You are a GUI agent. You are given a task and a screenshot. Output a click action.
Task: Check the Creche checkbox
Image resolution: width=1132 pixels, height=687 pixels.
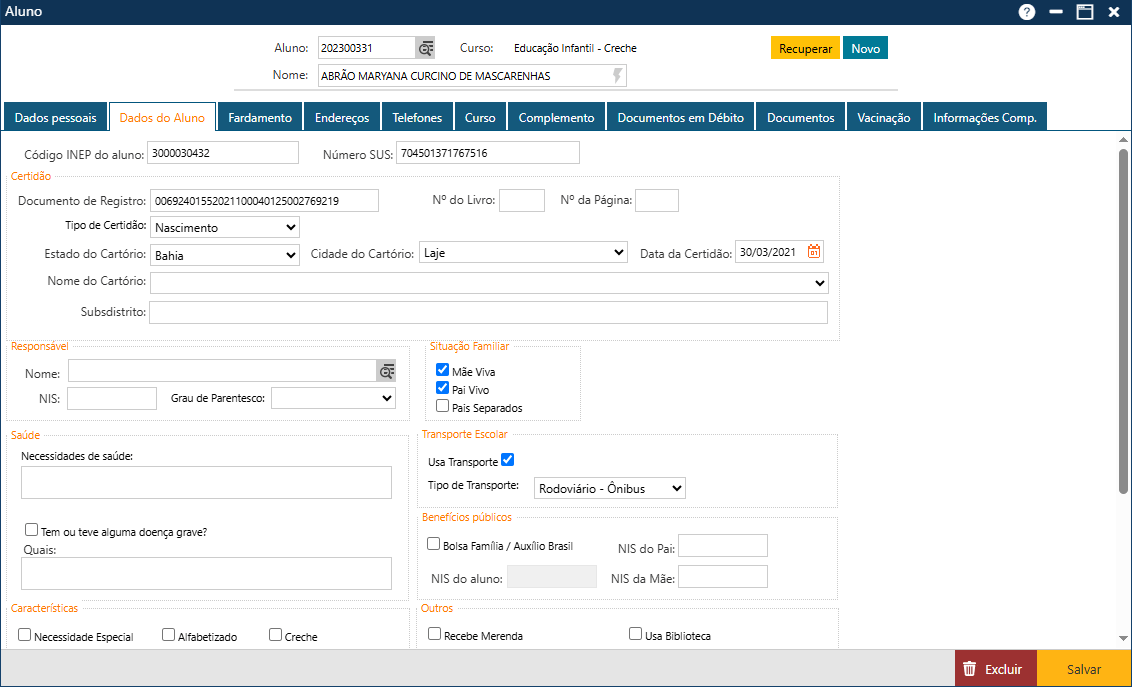click(275, 635)
